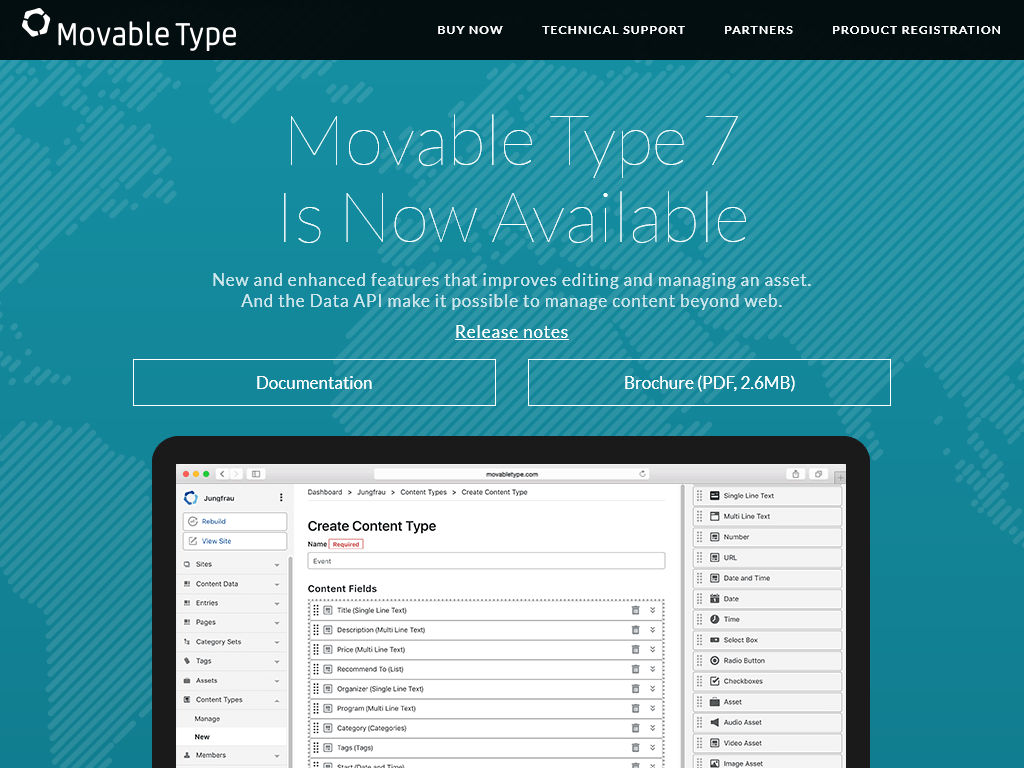Select the View Site icon

pos(192,541)
